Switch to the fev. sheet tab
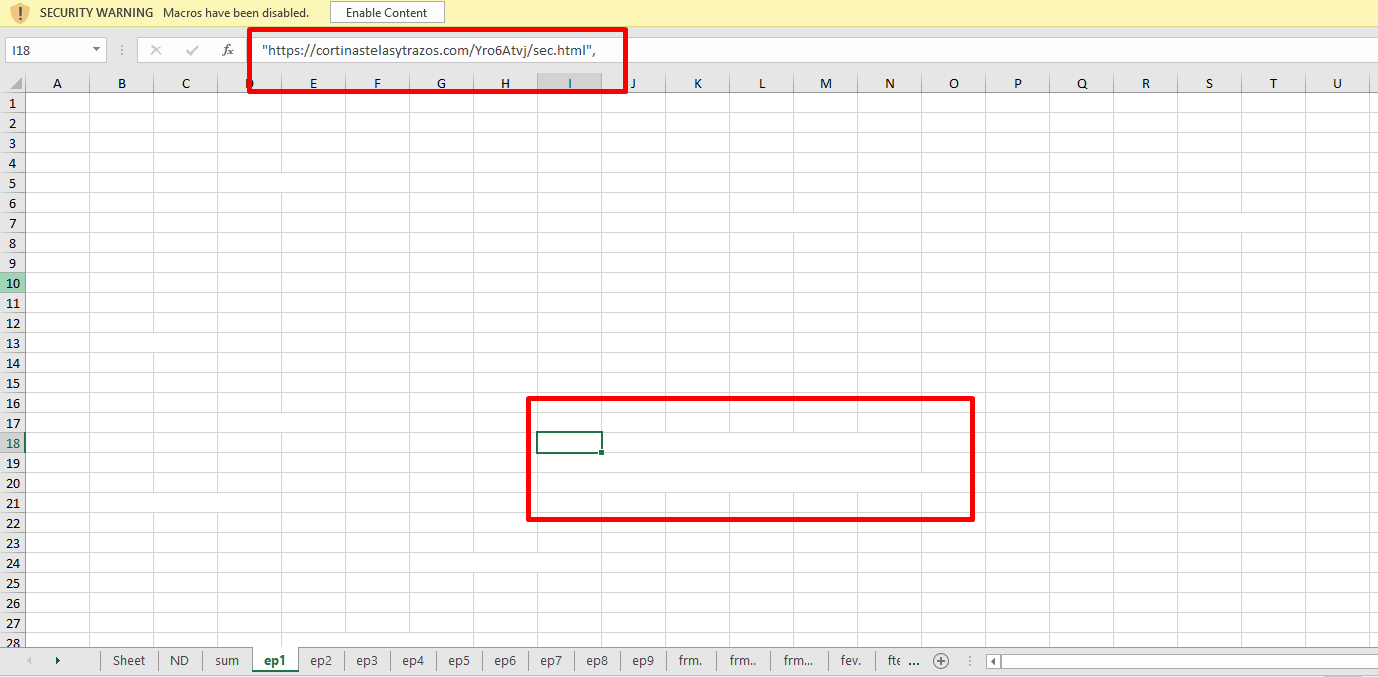 (x=851, y=661)
